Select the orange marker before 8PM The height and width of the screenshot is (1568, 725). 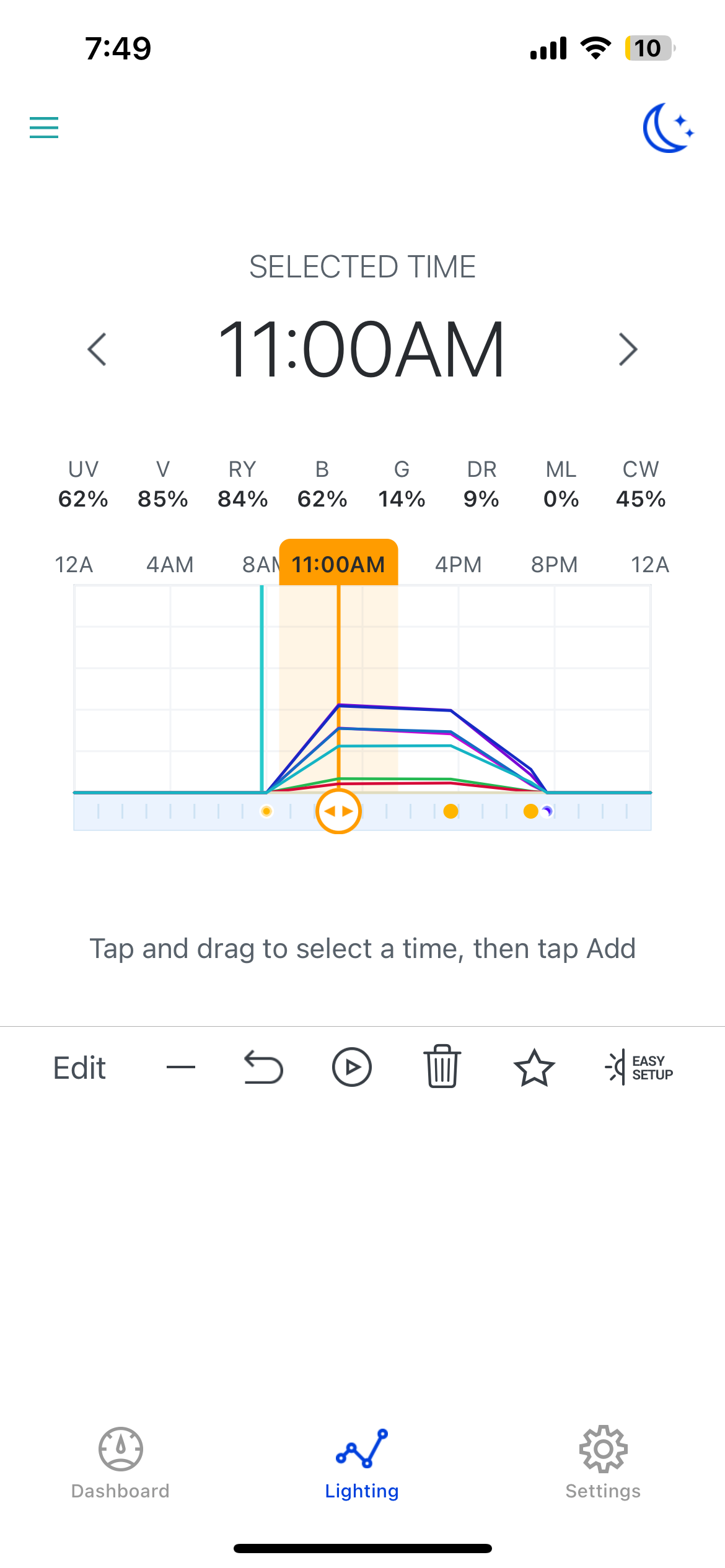[530, 811]
